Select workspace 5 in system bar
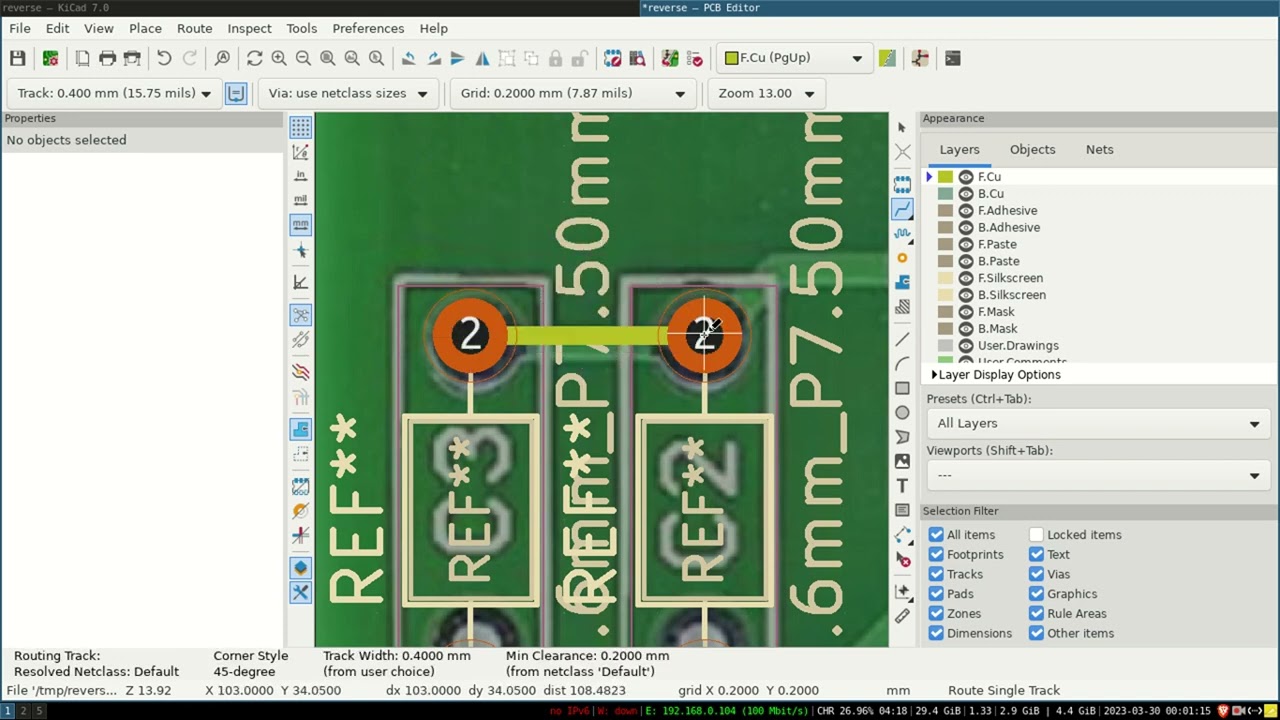1280x720 pixels. click(39, 711)
